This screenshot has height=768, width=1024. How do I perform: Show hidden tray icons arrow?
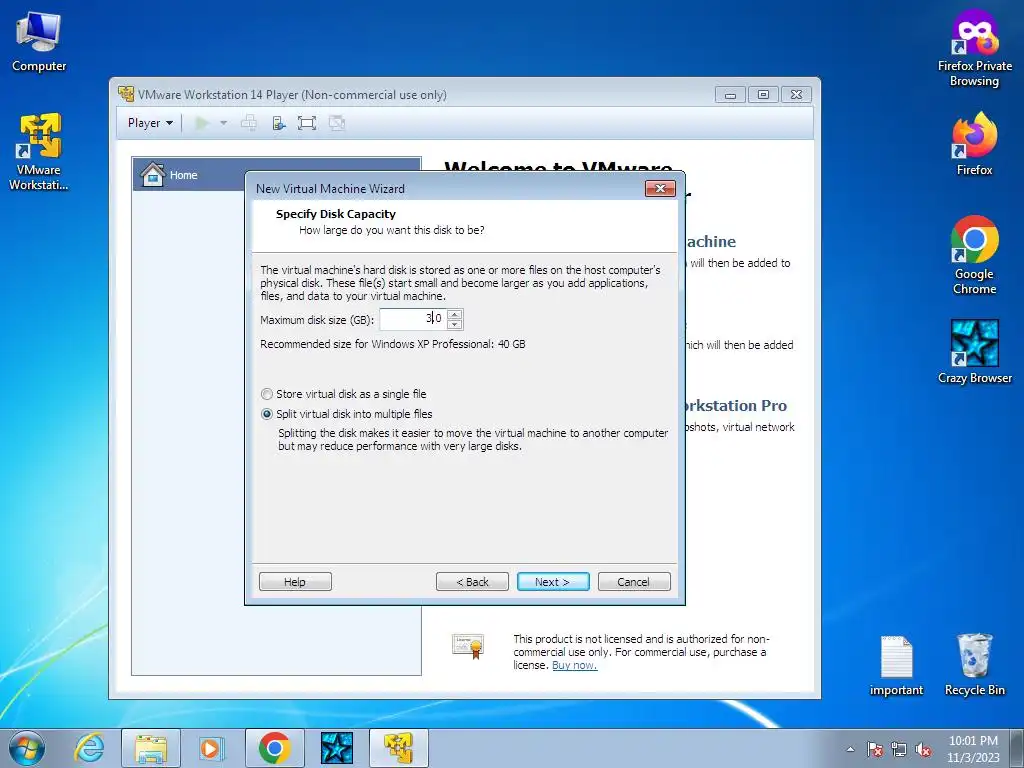tap(850, 750)
